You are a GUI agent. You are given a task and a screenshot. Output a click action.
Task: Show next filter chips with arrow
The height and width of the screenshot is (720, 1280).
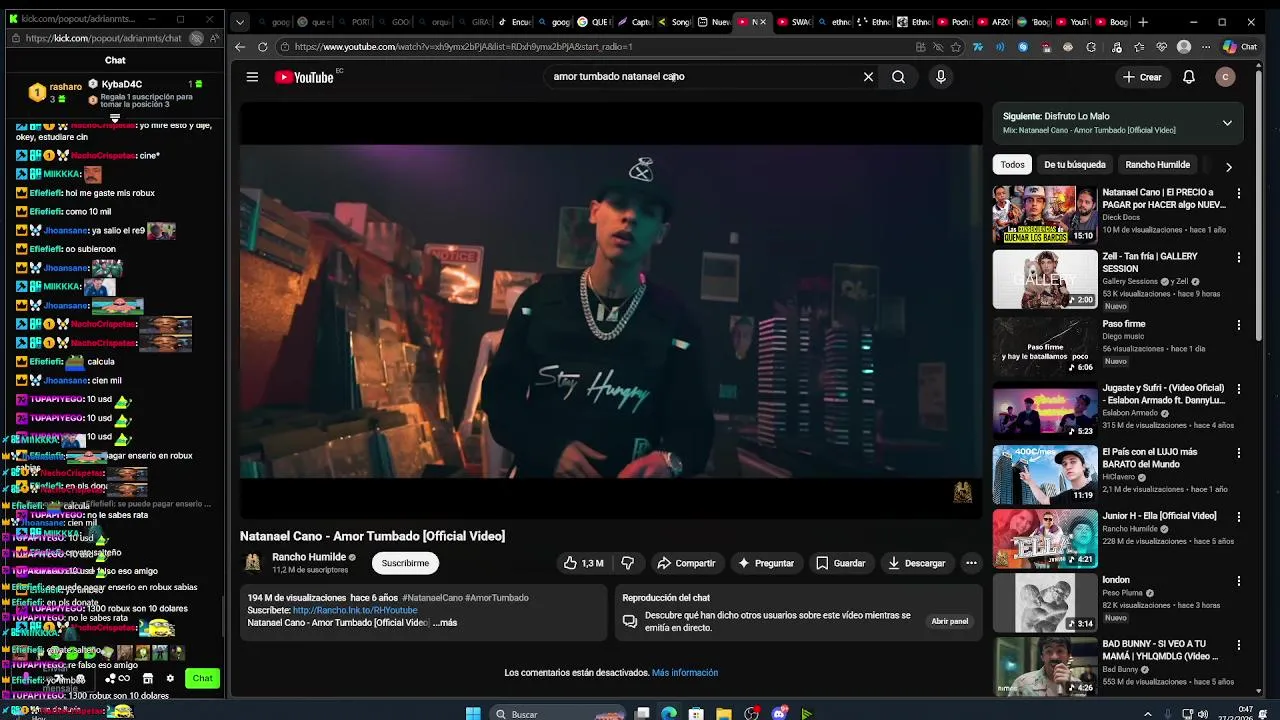pyautogui.click(x=1228, y=166)
